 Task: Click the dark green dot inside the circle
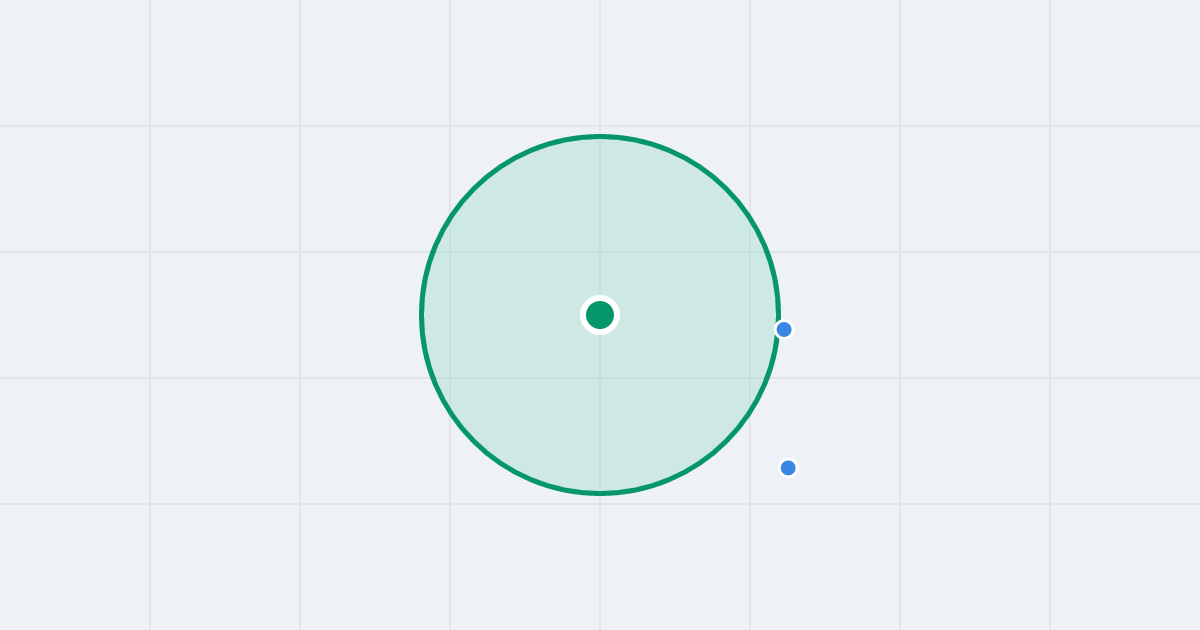coord(600,315)
